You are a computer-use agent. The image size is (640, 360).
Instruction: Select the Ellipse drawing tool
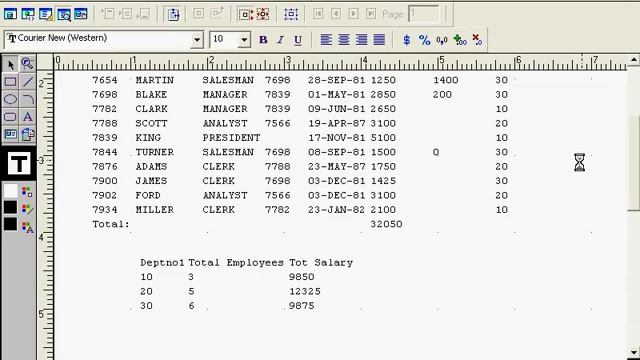pos(11,99)
